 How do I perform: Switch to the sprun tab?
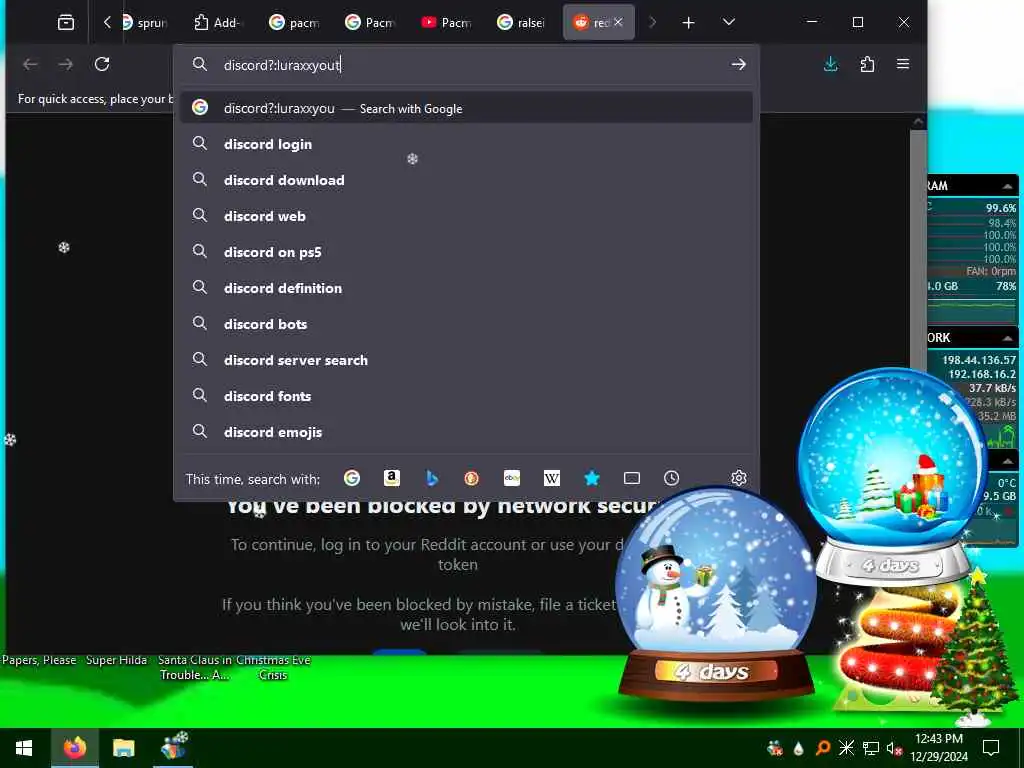tap(146, 23)
